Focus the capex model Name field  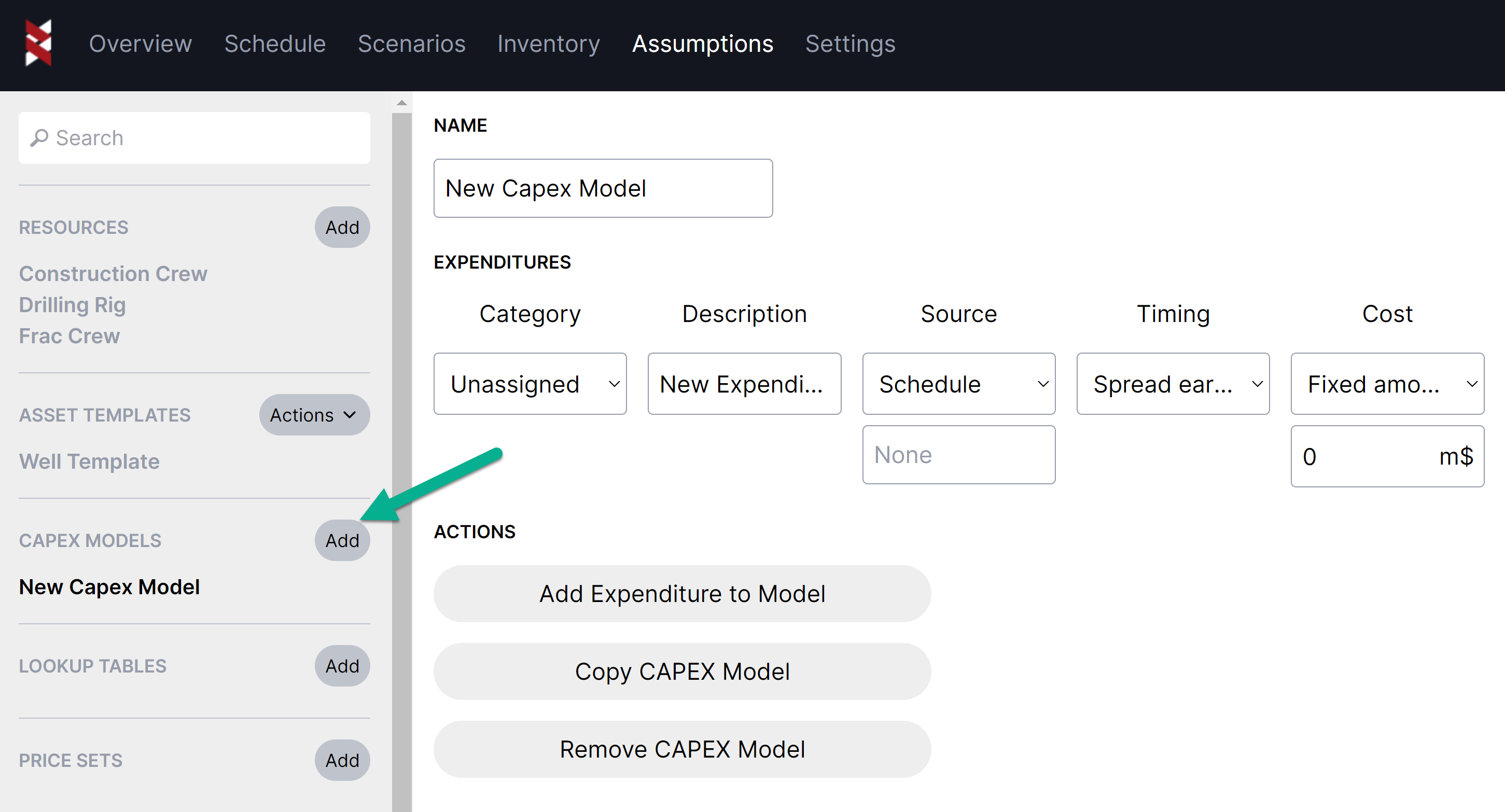(x=602, y=188)
